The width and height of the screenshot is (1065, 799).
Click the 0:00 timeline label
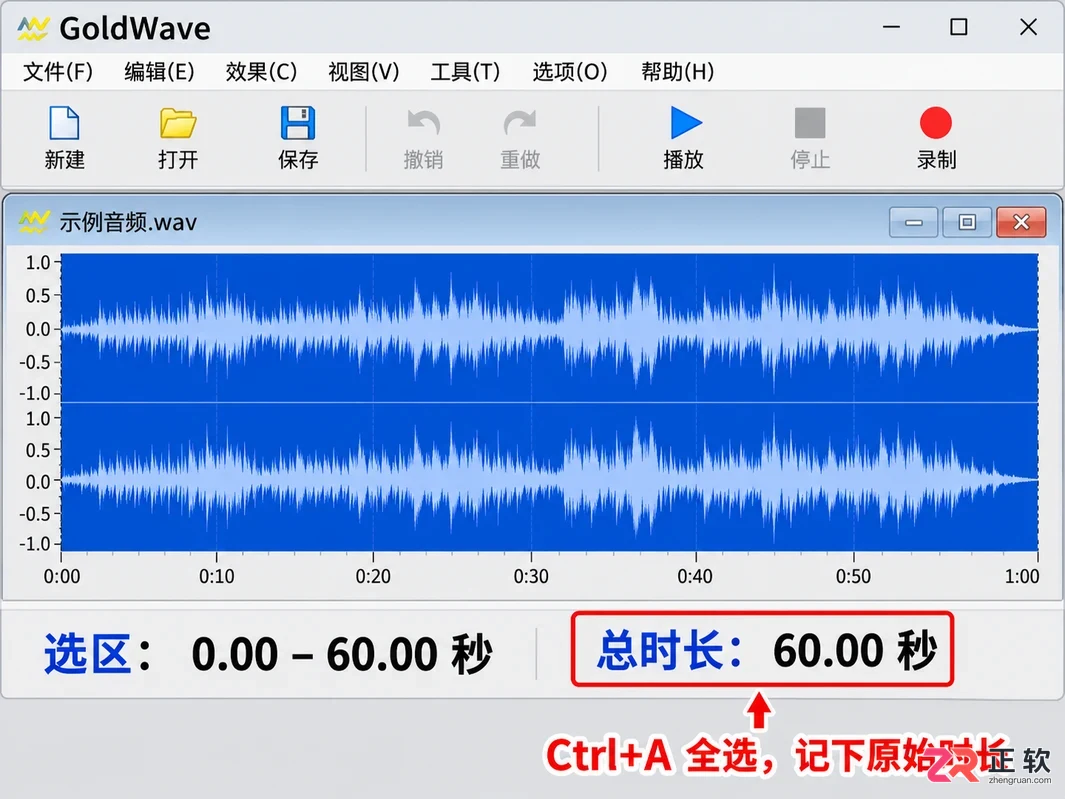62,576
